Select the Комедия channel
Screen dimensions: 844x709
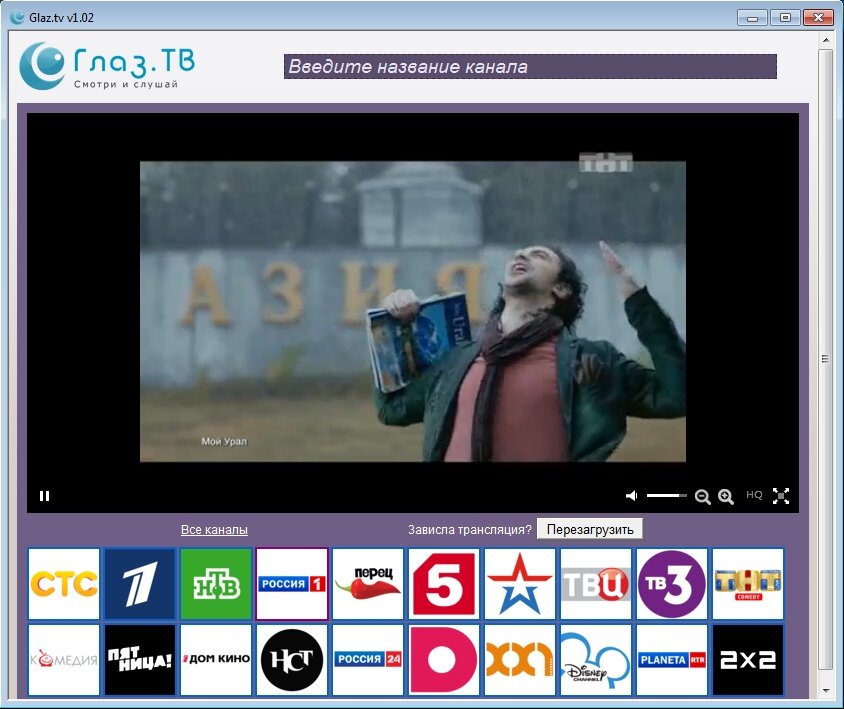[64, 660]
